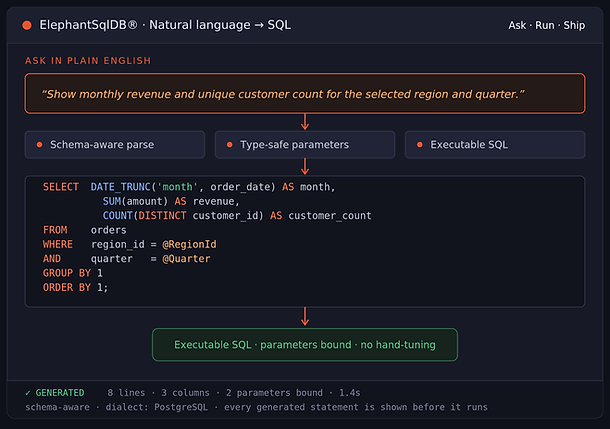The image size is (610, 429).
Task: Click the SELECT keyword in the SQL code
Action: click(x=61, y=187)
